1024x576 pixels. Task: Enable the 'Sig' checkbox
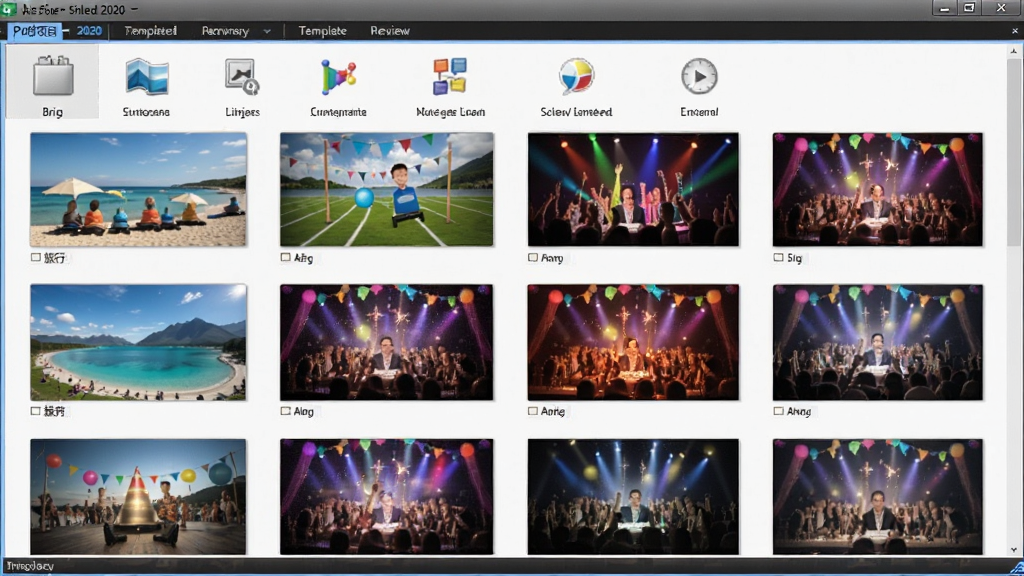[778, 257]
